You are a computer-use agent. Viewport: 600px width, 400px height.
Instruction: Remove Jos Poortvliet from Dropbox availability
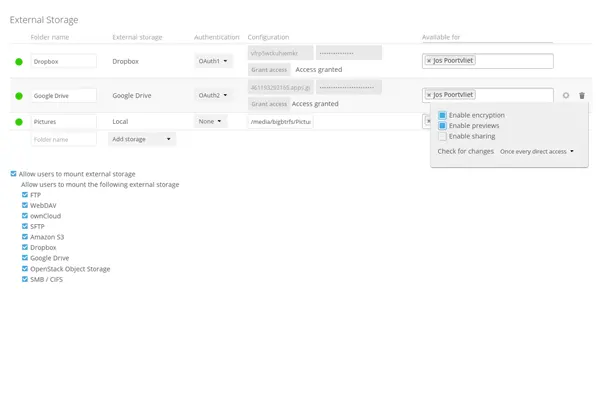point(429,61)
